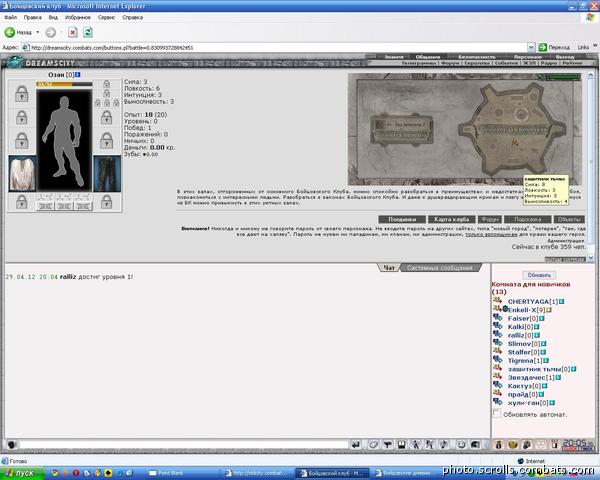
Task: Click the Объекты button
Action: [x=569, y=219]
